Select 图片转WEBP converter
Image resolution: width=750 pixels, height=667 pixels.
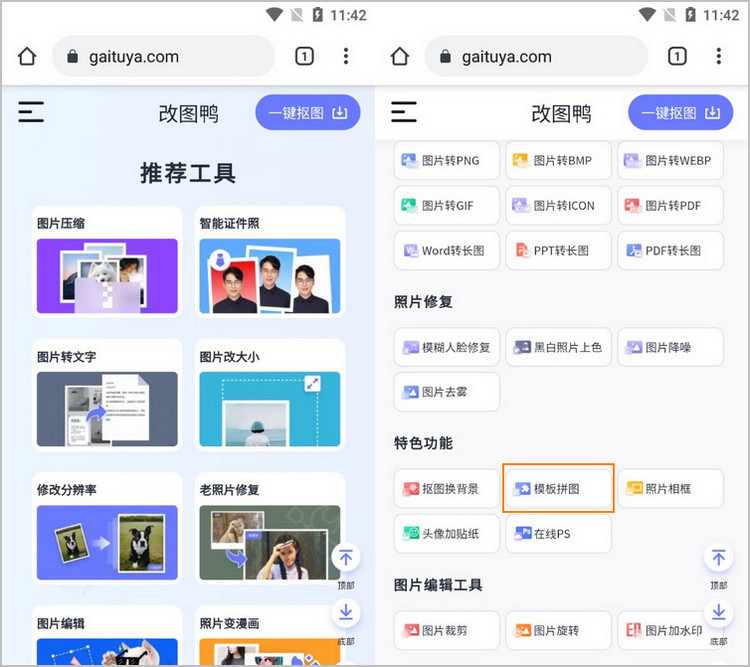(x=671, y=160)
